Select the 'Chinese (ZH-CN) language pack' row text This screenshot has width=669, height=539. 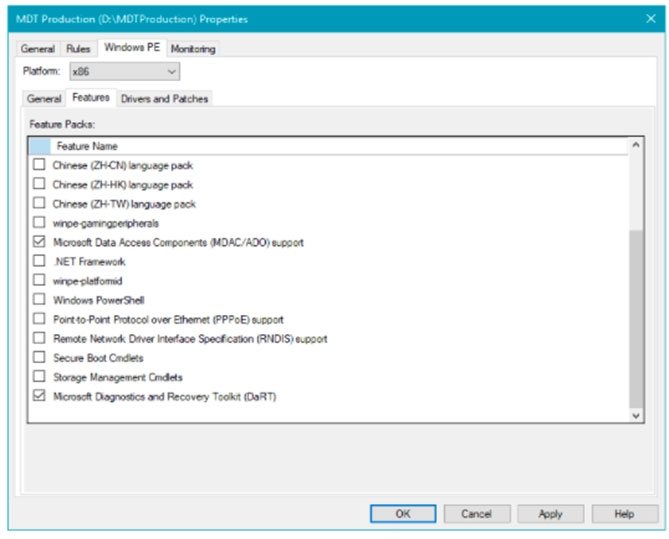coord(123,165)
